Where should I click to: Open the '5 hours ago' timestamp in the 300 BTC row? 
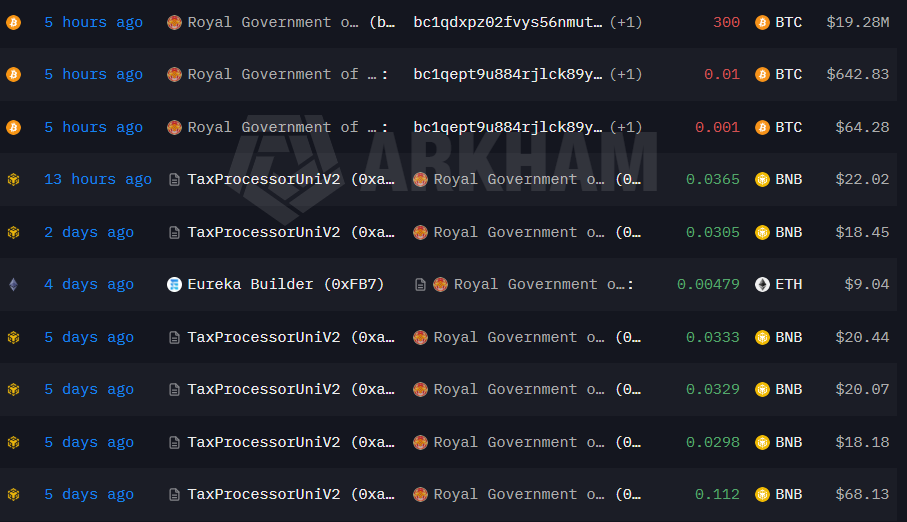[94, 23]
